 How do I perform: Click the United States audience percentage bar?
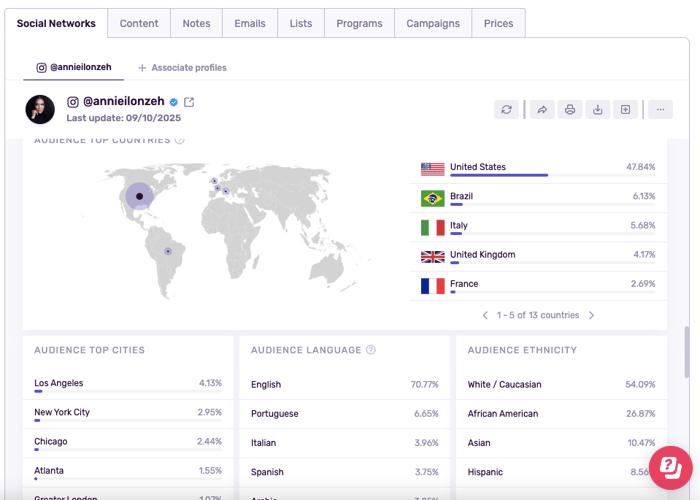click(x=499, y=175)
